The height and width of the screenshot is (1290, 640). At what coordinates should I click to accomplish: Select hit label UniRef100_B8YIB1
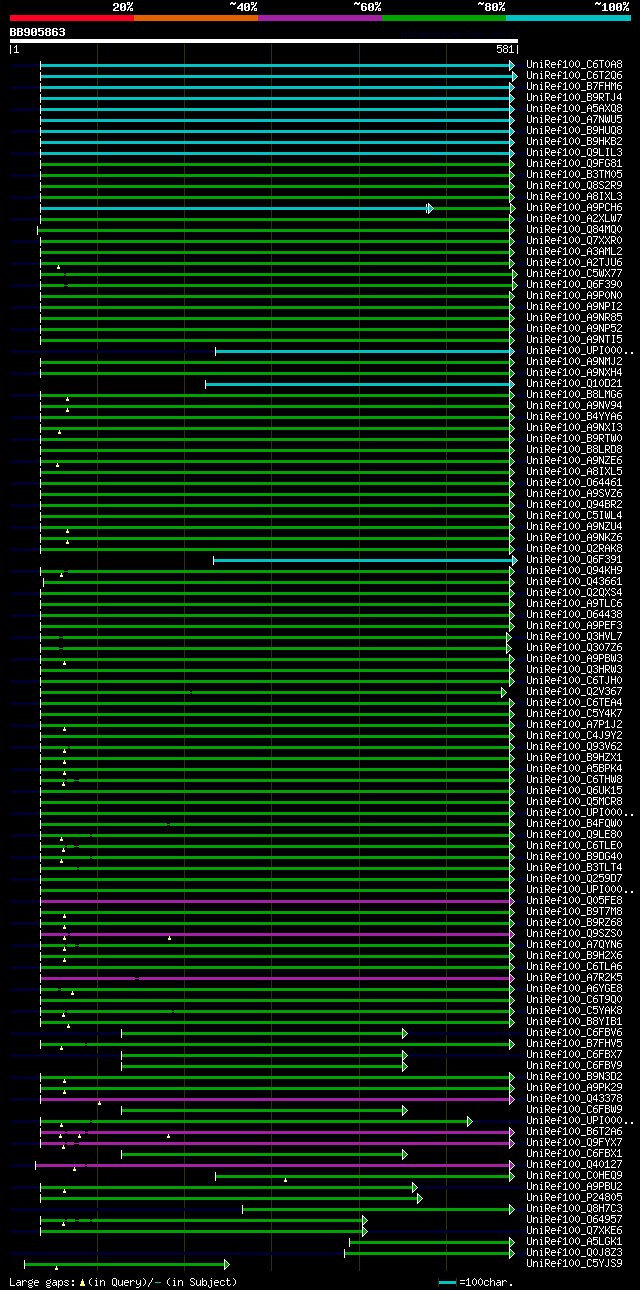pyautogui.click(x=574, y=1021)
